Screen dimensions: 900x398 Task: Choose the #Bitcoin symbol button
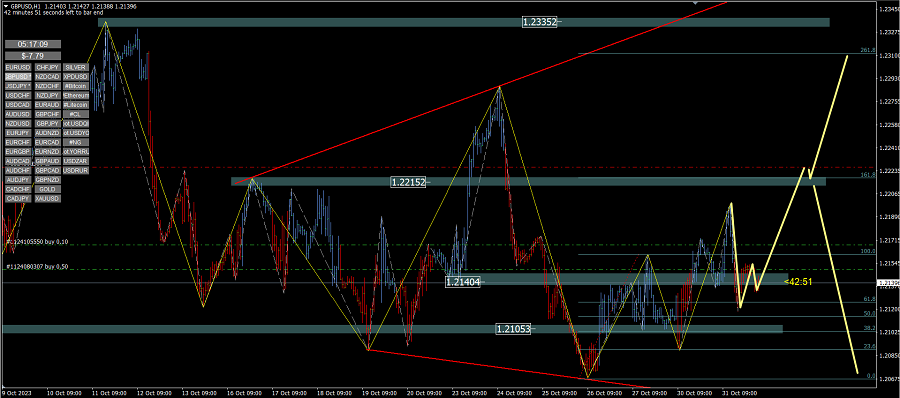76,86
